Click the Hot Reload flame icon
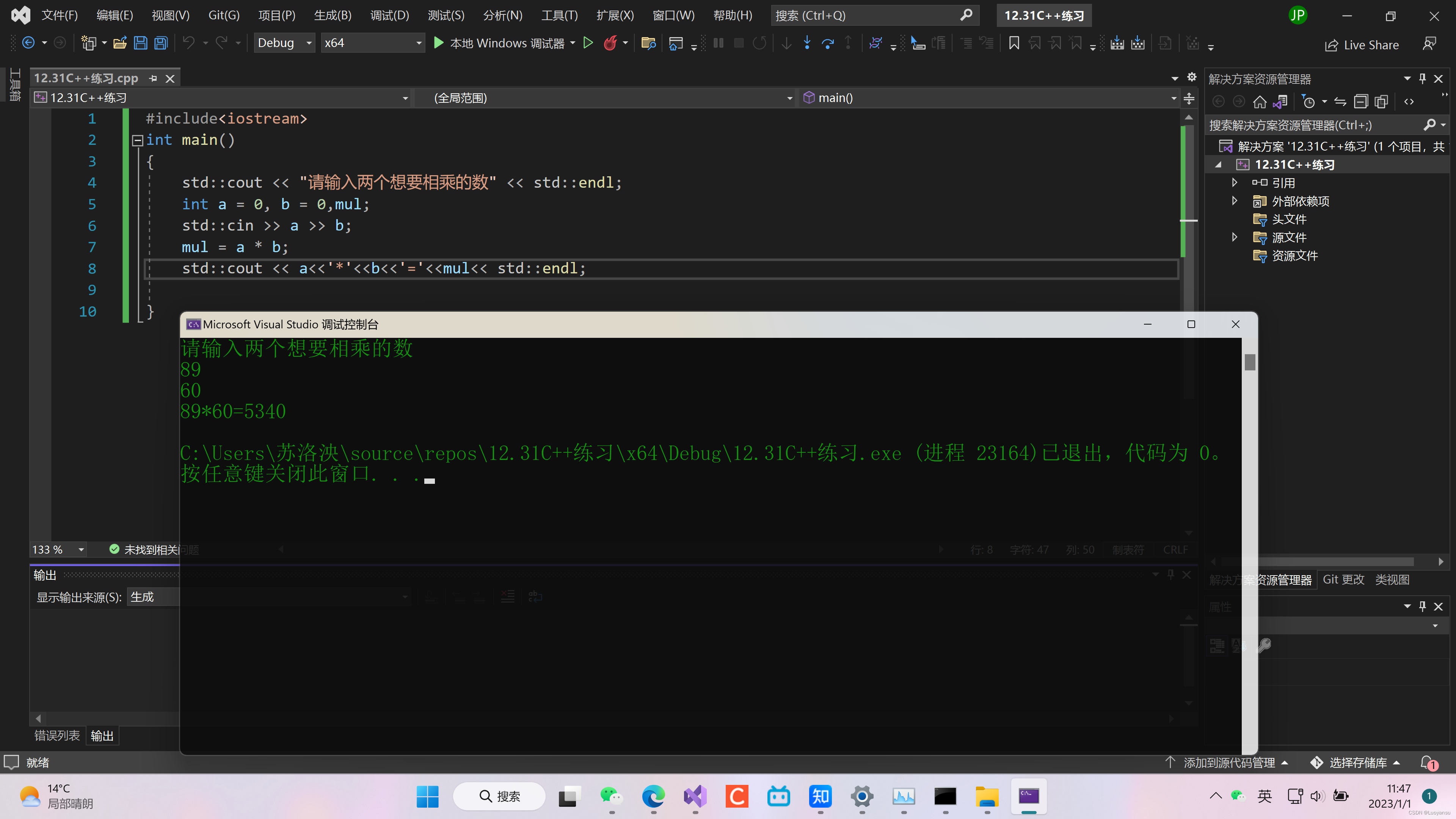Screen dimensions: 1456x819 tap(610, 43)
